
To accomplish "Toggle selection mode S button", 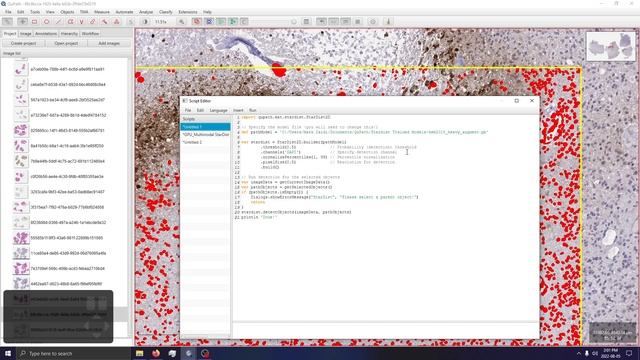I will click(131, 22).
